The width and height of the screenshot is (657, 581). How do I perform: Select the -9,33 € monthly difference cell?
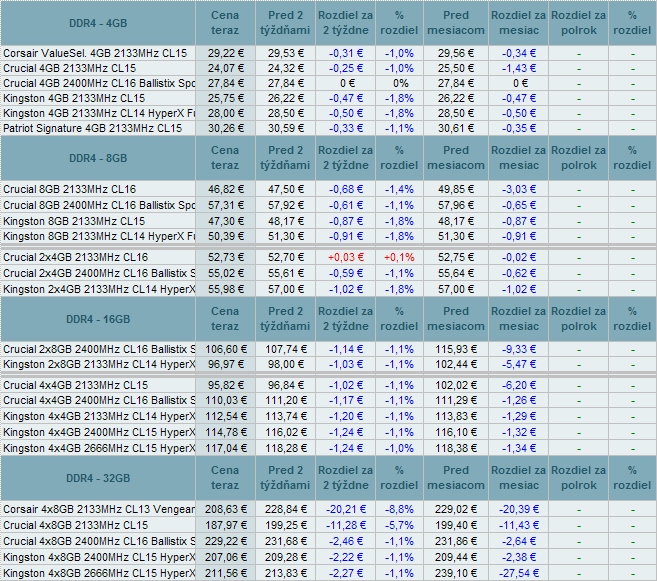tap(519, 349)
